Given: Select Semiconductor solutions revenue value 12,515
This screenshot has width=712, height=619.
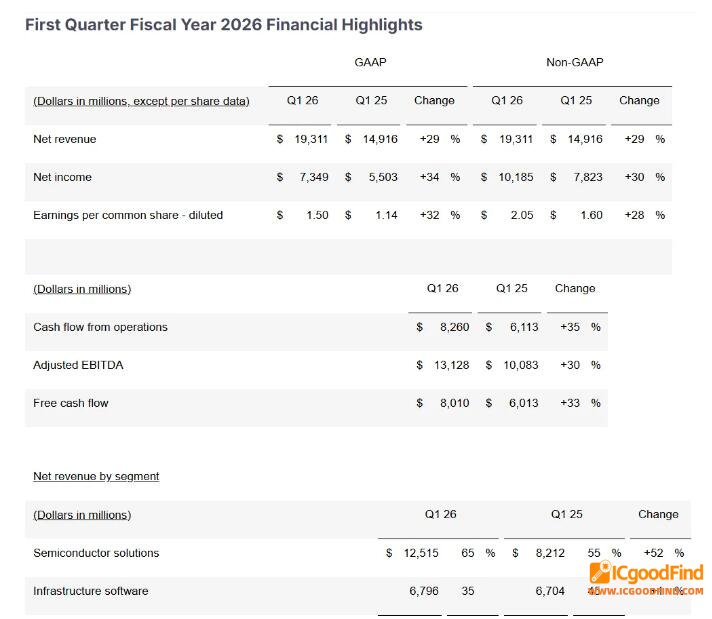Looking at the screenshot, I should point(418,553).
